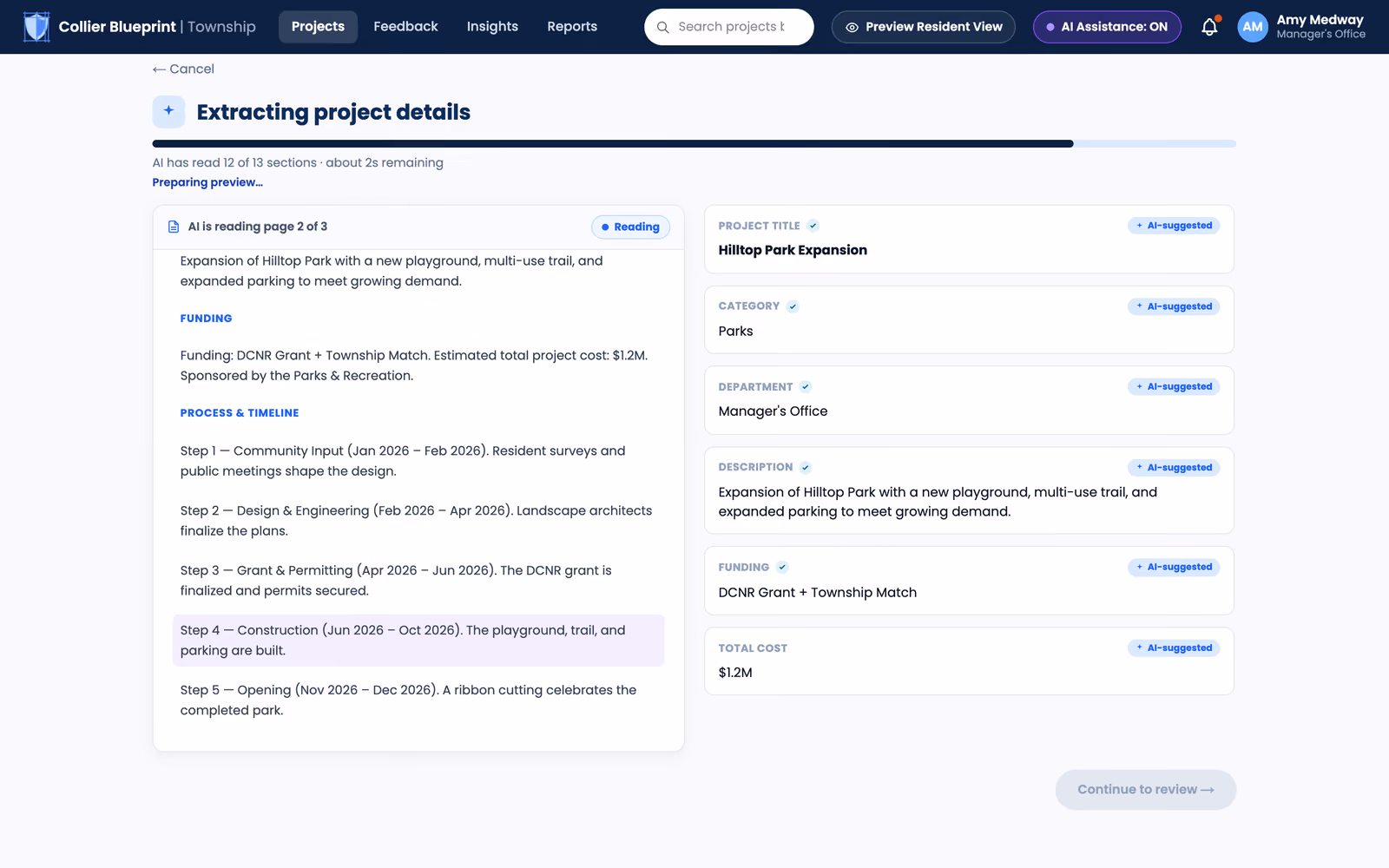Click the AI-suggested badge on Category
The width and height of the screenshot is (1389, 868).
pos(1174,306)
